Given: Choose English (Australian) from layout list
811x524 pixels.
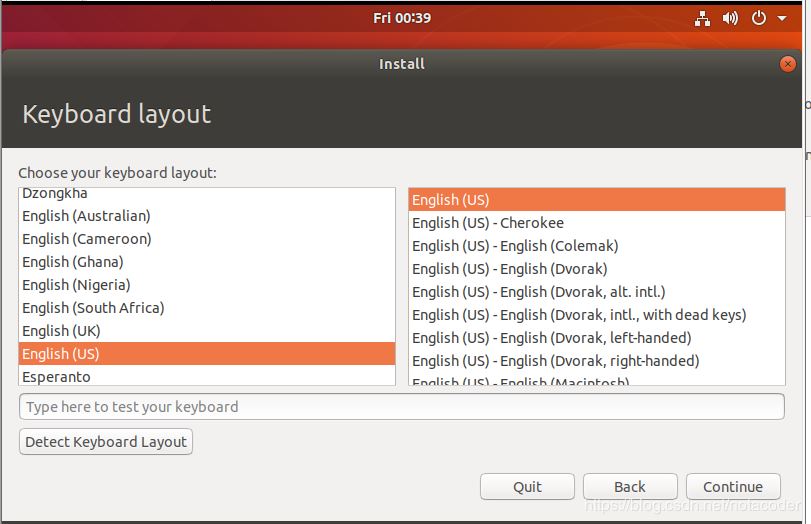Looking at the screenshot, I should (x=86, y=216).
